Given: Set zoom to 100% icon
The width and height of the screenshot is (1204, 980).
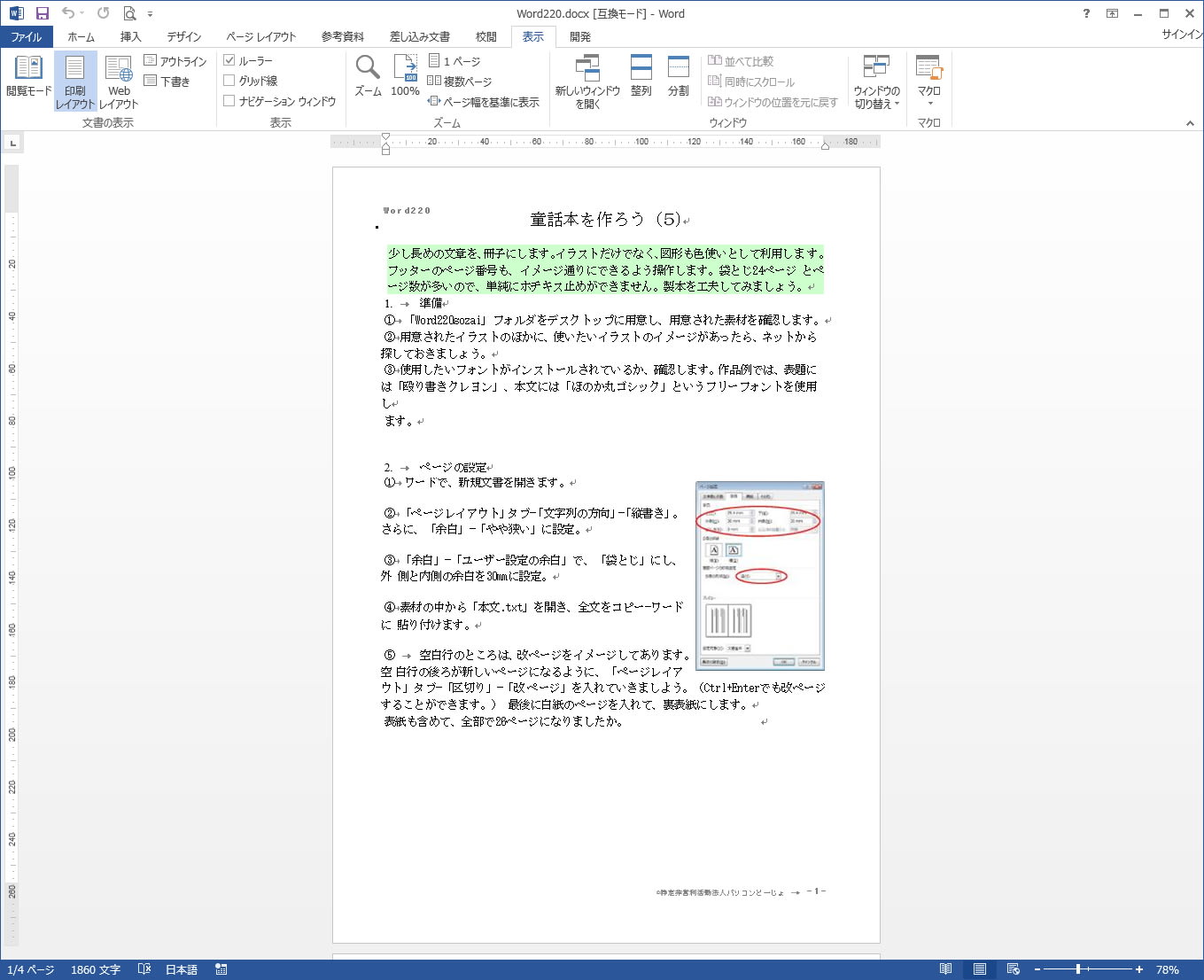Looking at the screenshot, I should (405, 76).
